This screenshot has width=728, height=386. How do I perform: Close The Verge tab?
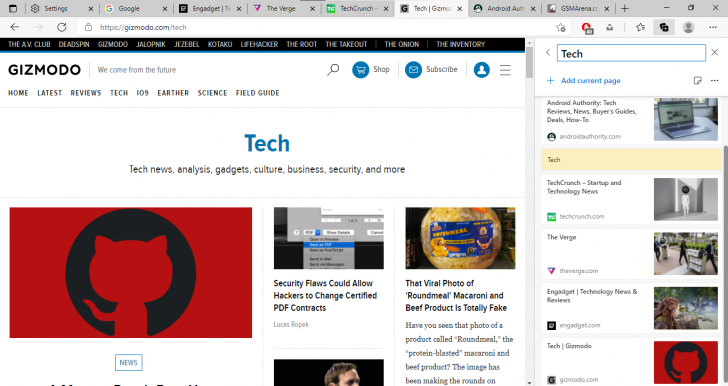[x=312, y=8]
